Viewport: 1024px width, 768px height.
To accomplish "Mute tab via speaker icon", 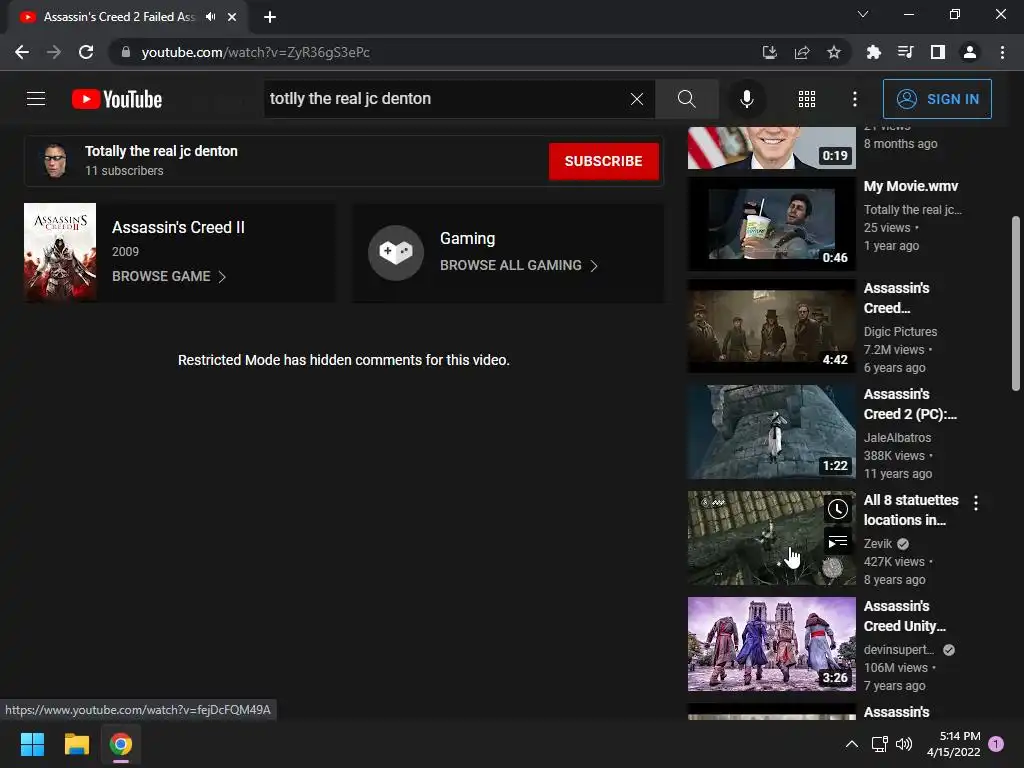I will [210, 17].
